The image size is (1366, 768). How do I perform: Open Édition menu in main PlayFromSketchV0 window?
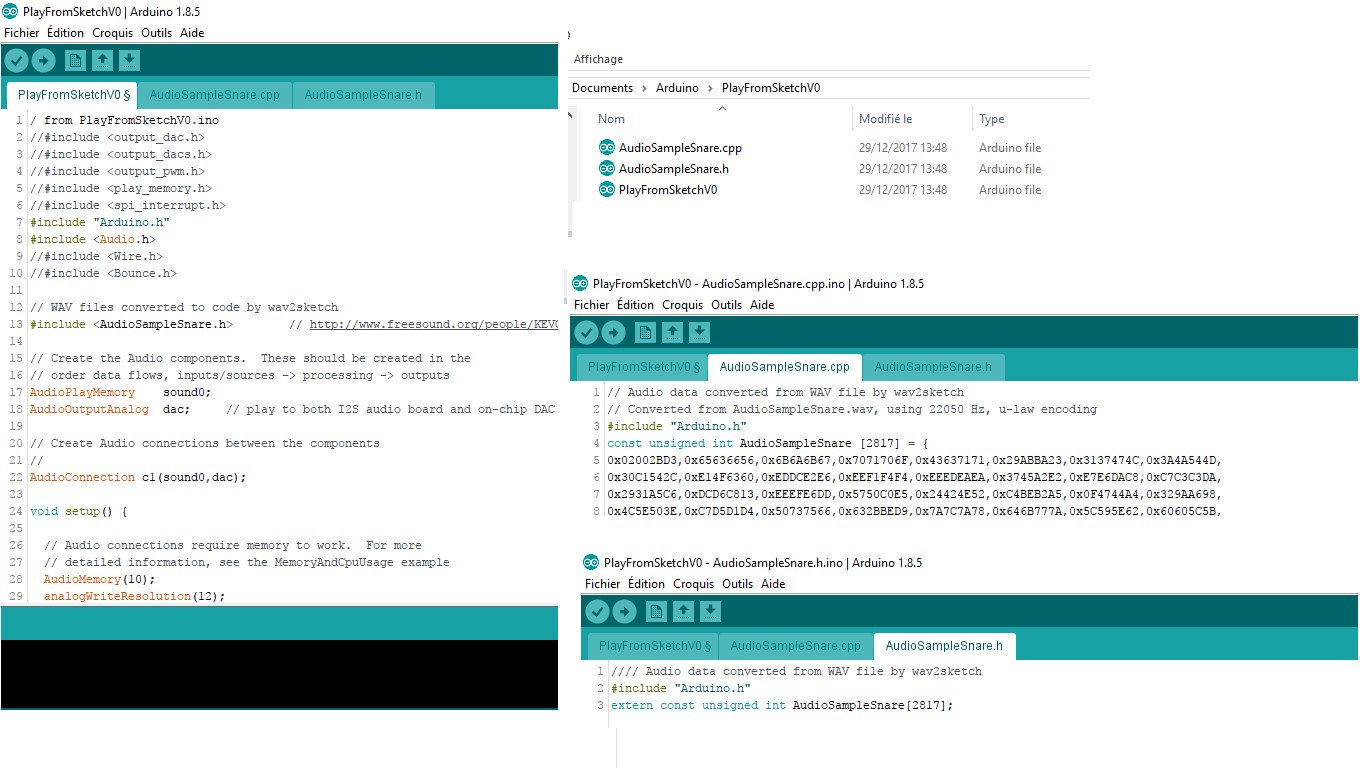66,33
